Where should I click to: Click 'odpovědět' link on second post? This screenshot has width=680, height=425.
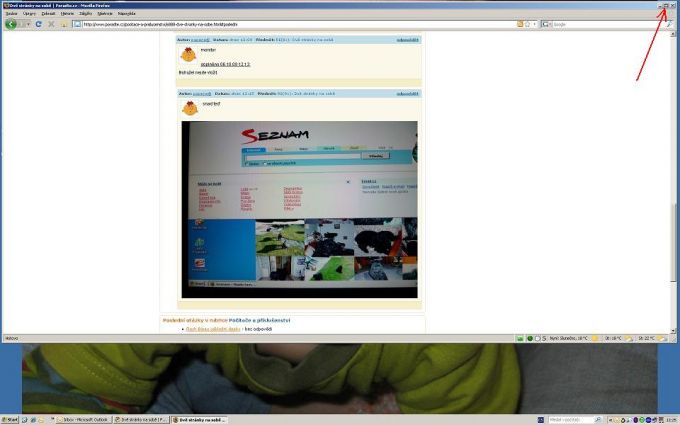pos(408,94)
